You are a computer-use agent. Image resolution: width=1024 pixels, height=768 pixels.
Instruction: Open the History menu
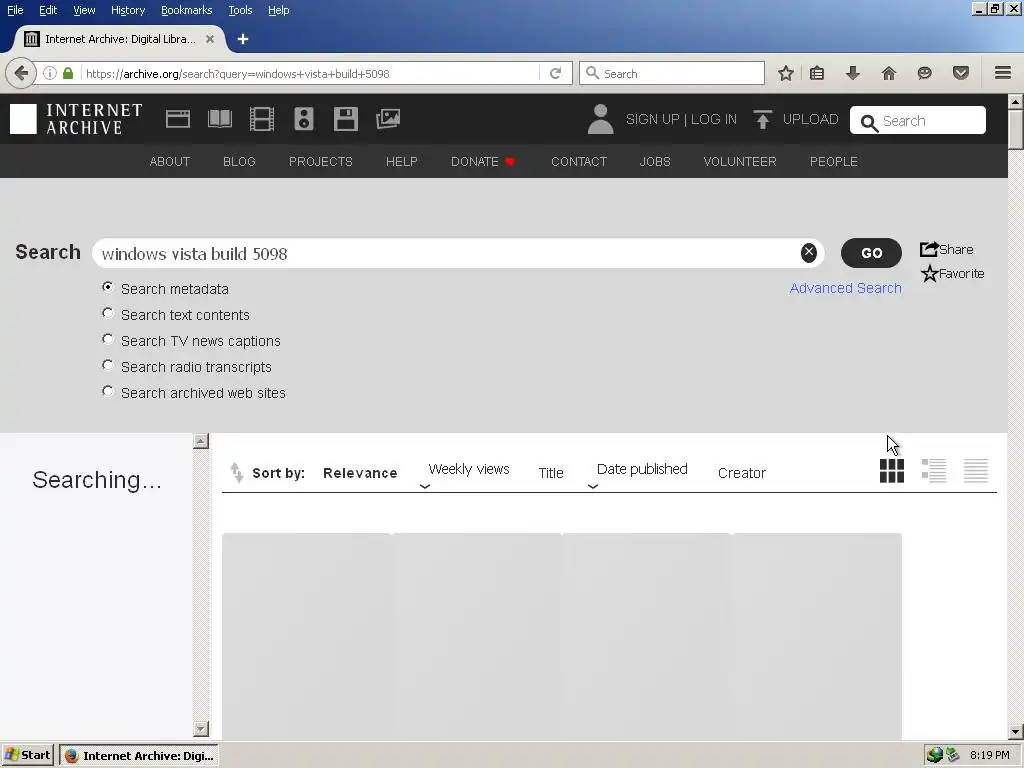point(128,10)
